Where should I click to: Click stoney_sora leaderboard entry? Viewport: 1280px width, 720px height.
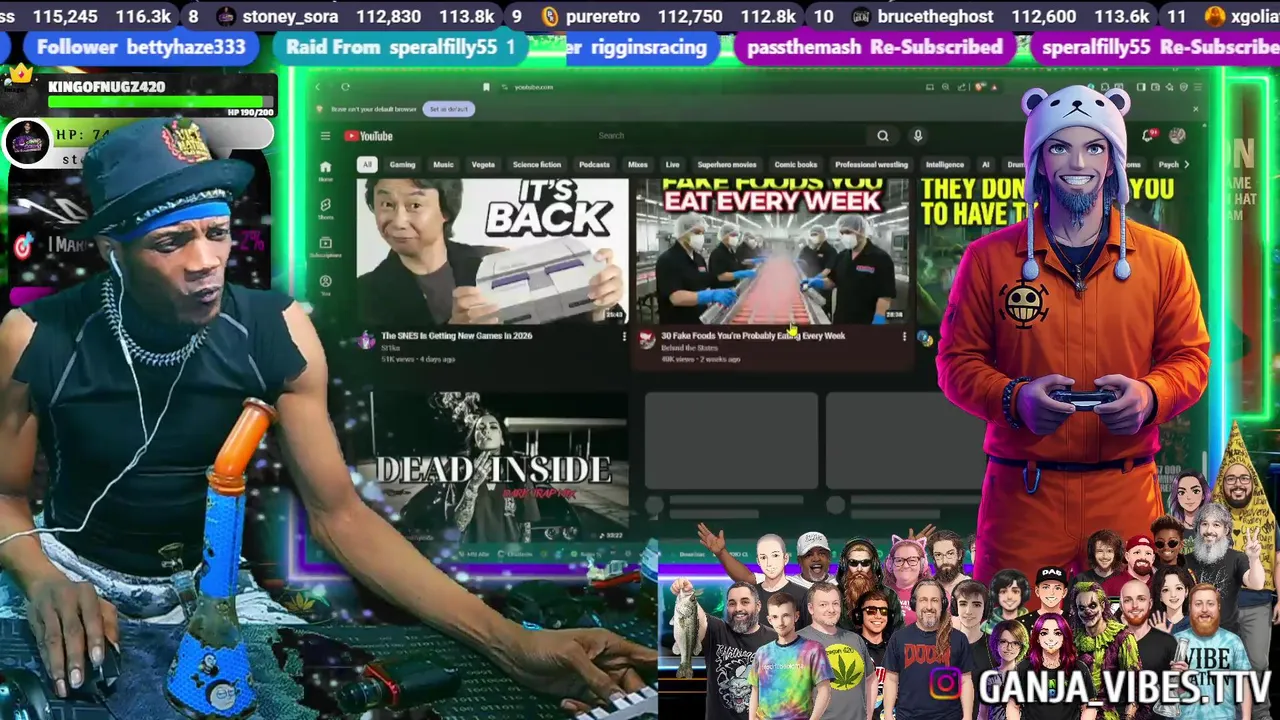[342, 16]
